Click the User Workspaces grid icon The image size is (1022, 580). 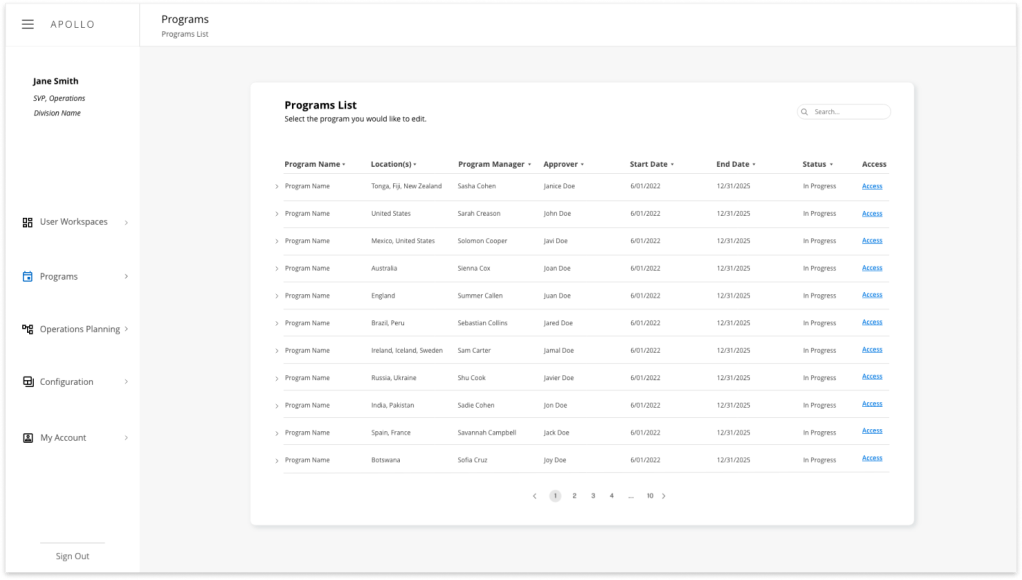coord(28,222)
